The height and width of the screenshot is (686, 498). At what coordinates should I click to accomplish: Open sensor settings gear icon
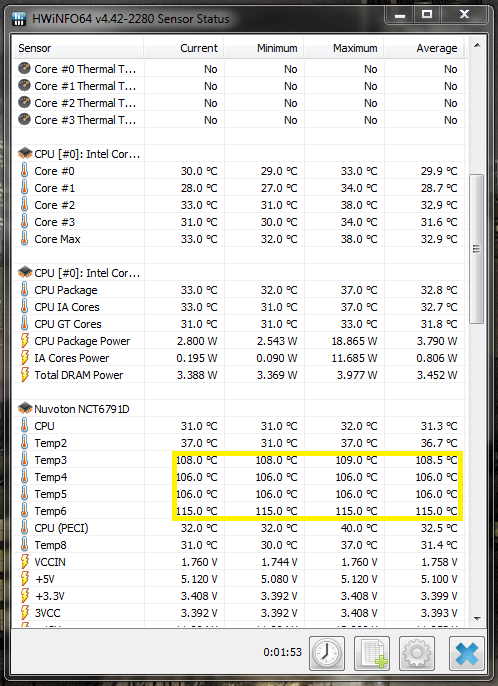417,653
